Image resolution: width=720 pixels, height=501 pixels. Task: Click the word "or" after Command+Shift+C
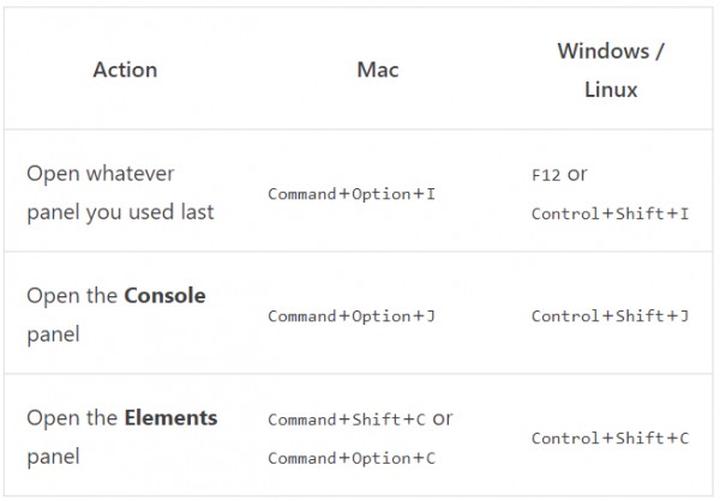pyautogui.click(x=441, y=419)
